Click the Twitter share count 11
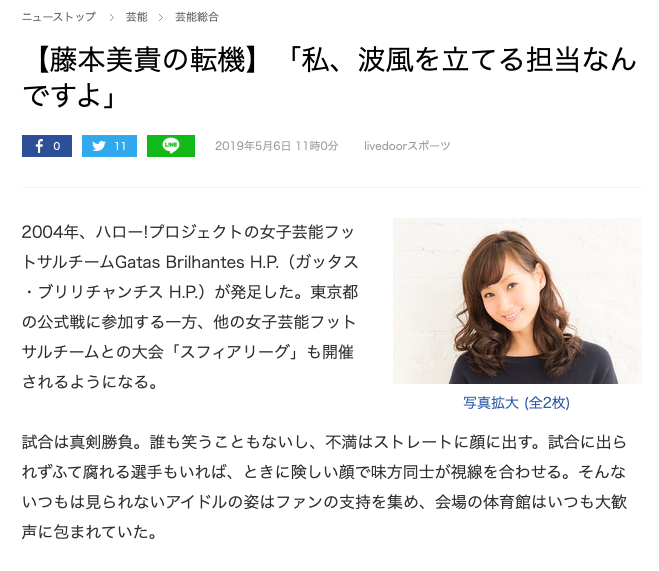Viewport: 659px width, 571px height. pyautogui.click(x=120, y=146)
